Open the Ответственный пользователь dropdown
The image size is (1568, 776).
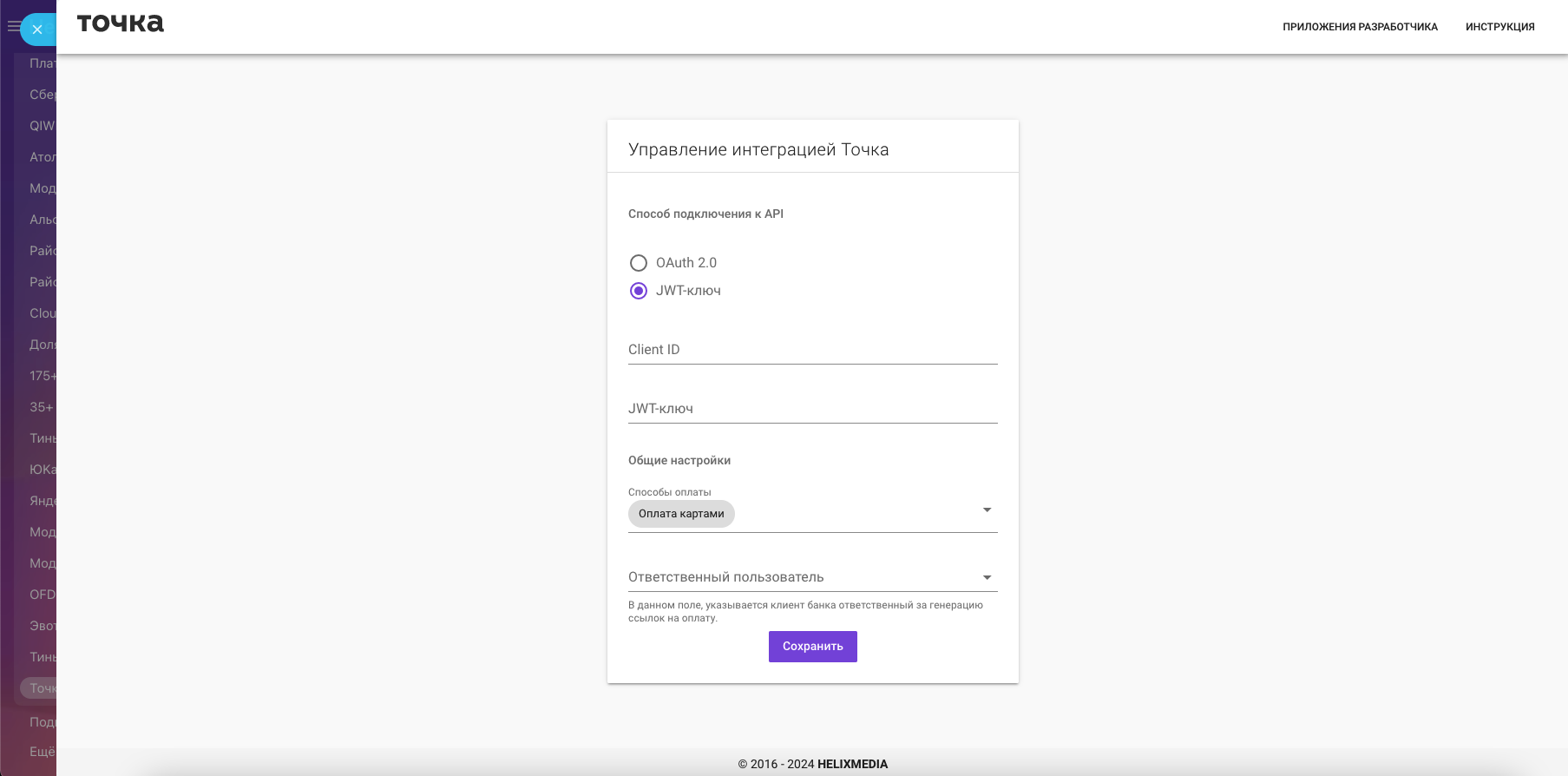coord(812,577)
